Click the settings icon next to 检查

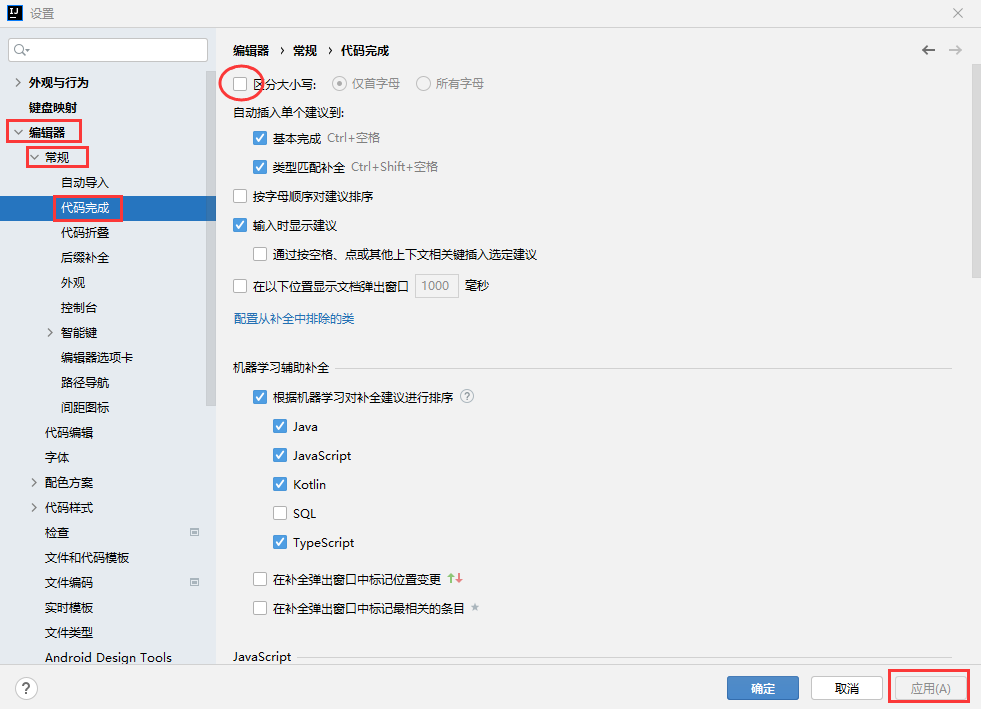(x=195, y=532)
